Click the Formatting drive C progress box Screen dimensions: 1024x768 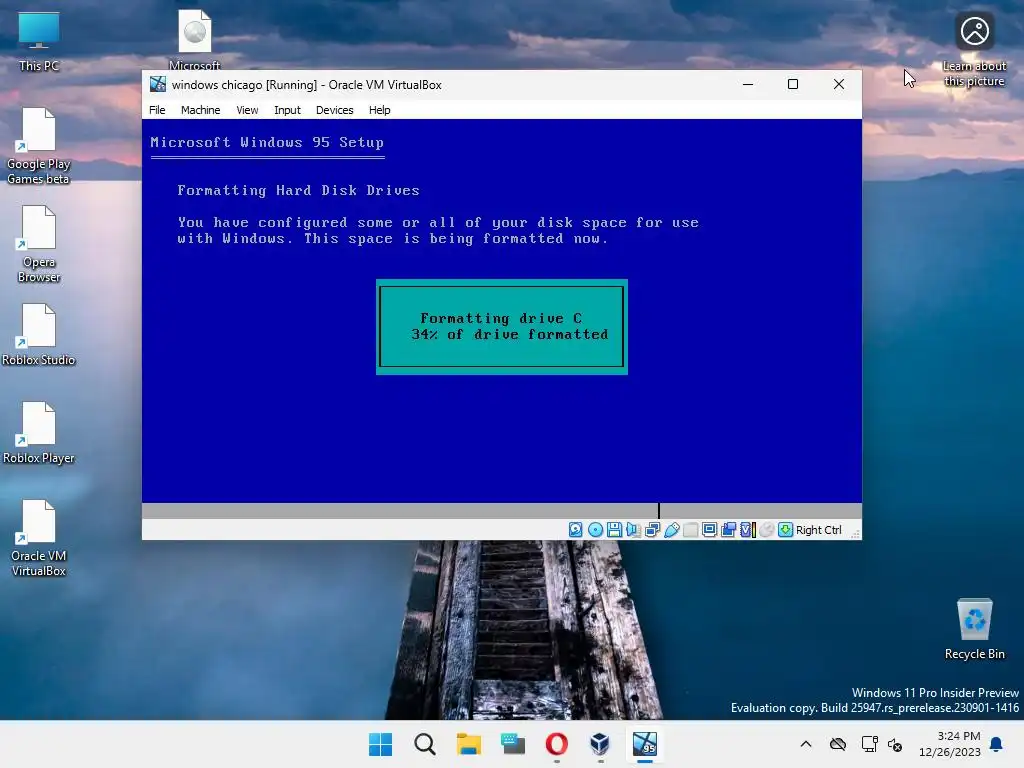pos(502,327)
